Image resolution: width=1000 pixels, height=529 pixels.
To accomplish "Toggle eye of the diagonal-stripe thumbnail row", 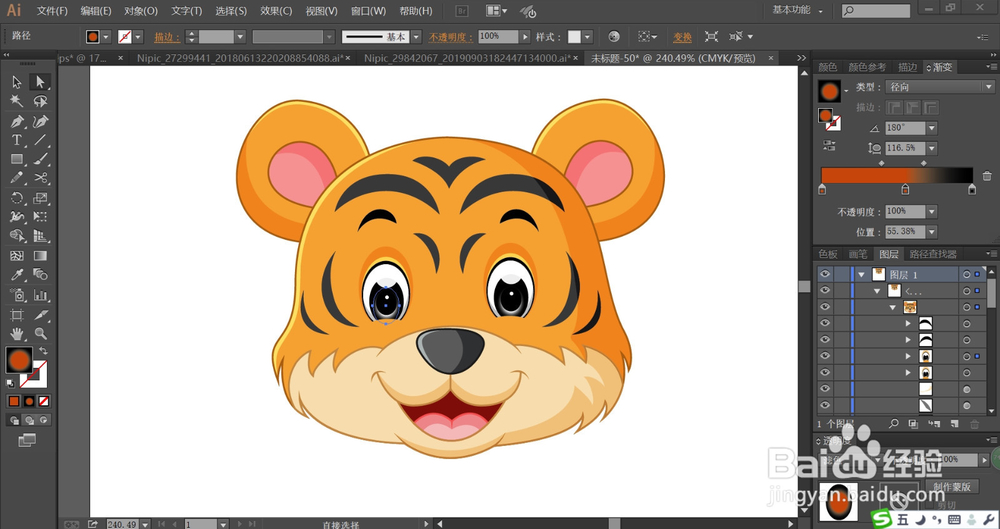I will click(x=825, y=405).
